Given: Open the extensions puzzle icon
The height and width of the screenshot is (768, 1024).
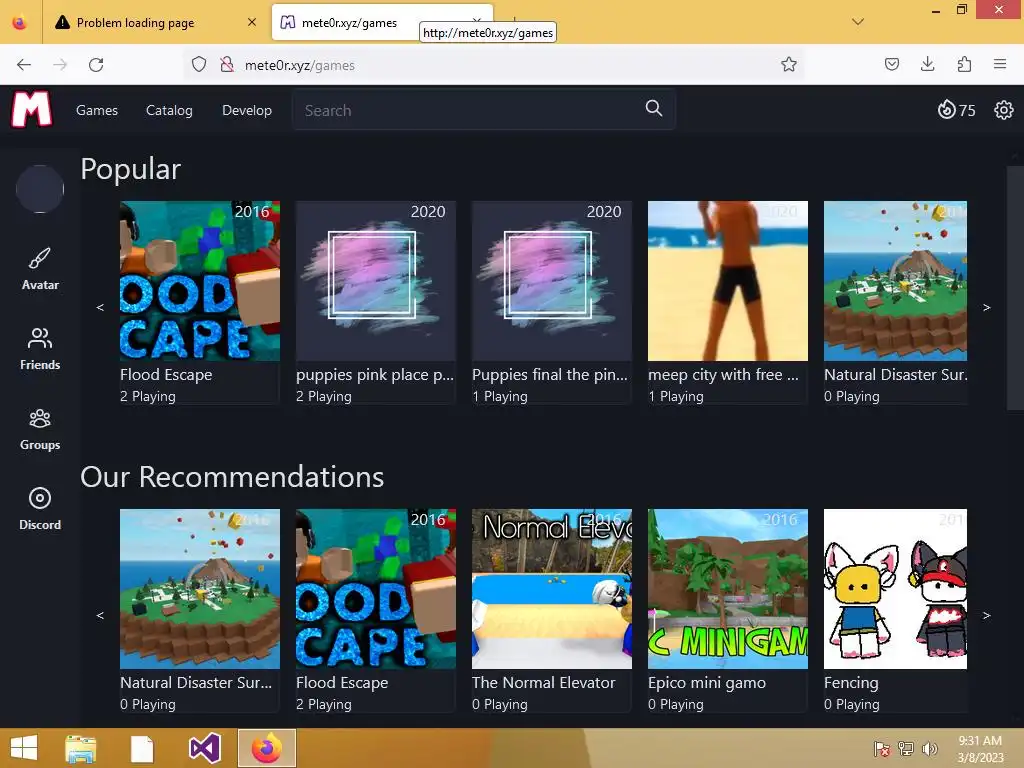Looking at the screenshot, I should [x=964, y=64].
